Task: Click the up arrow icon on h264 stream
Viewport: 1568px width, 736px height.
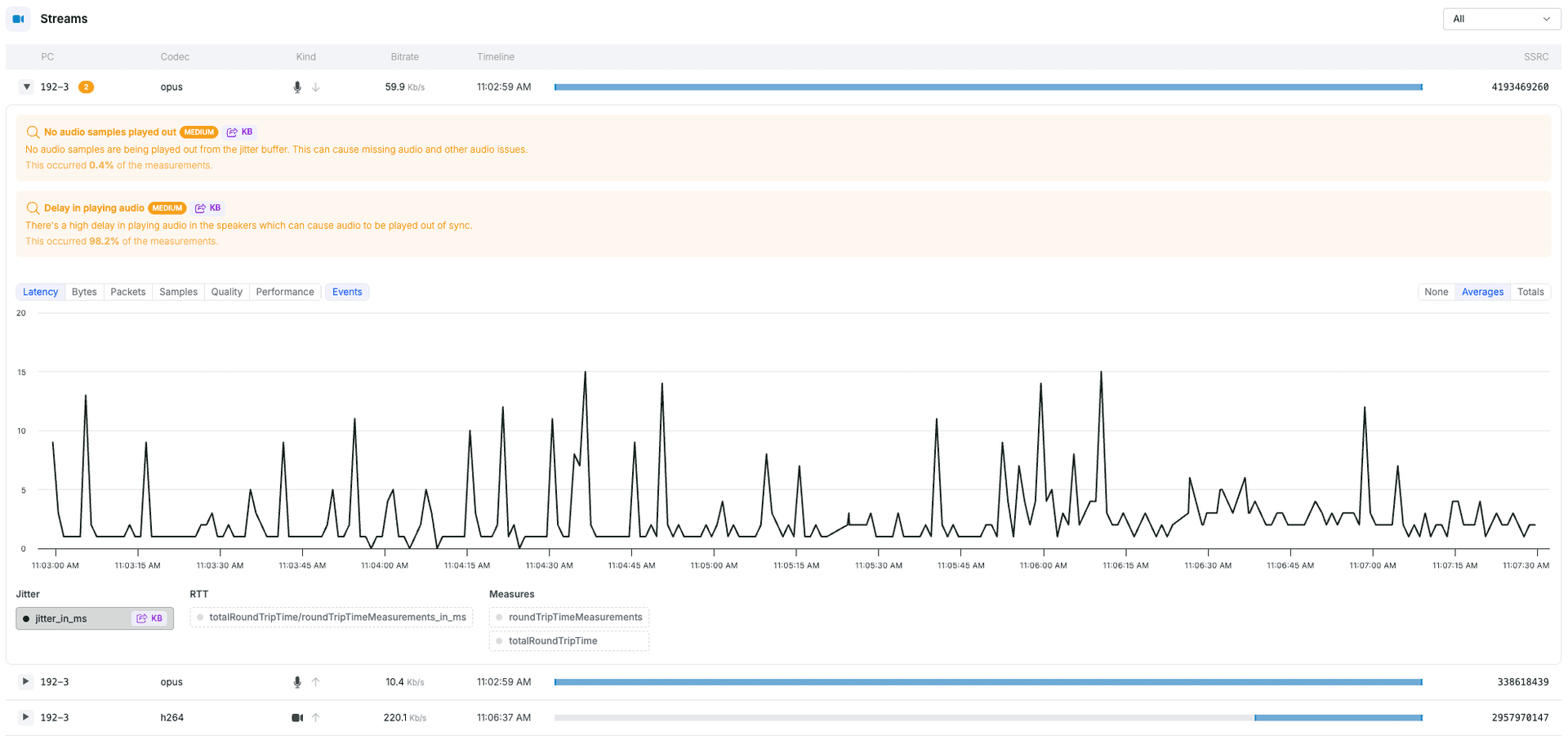Action: point(316,718)
